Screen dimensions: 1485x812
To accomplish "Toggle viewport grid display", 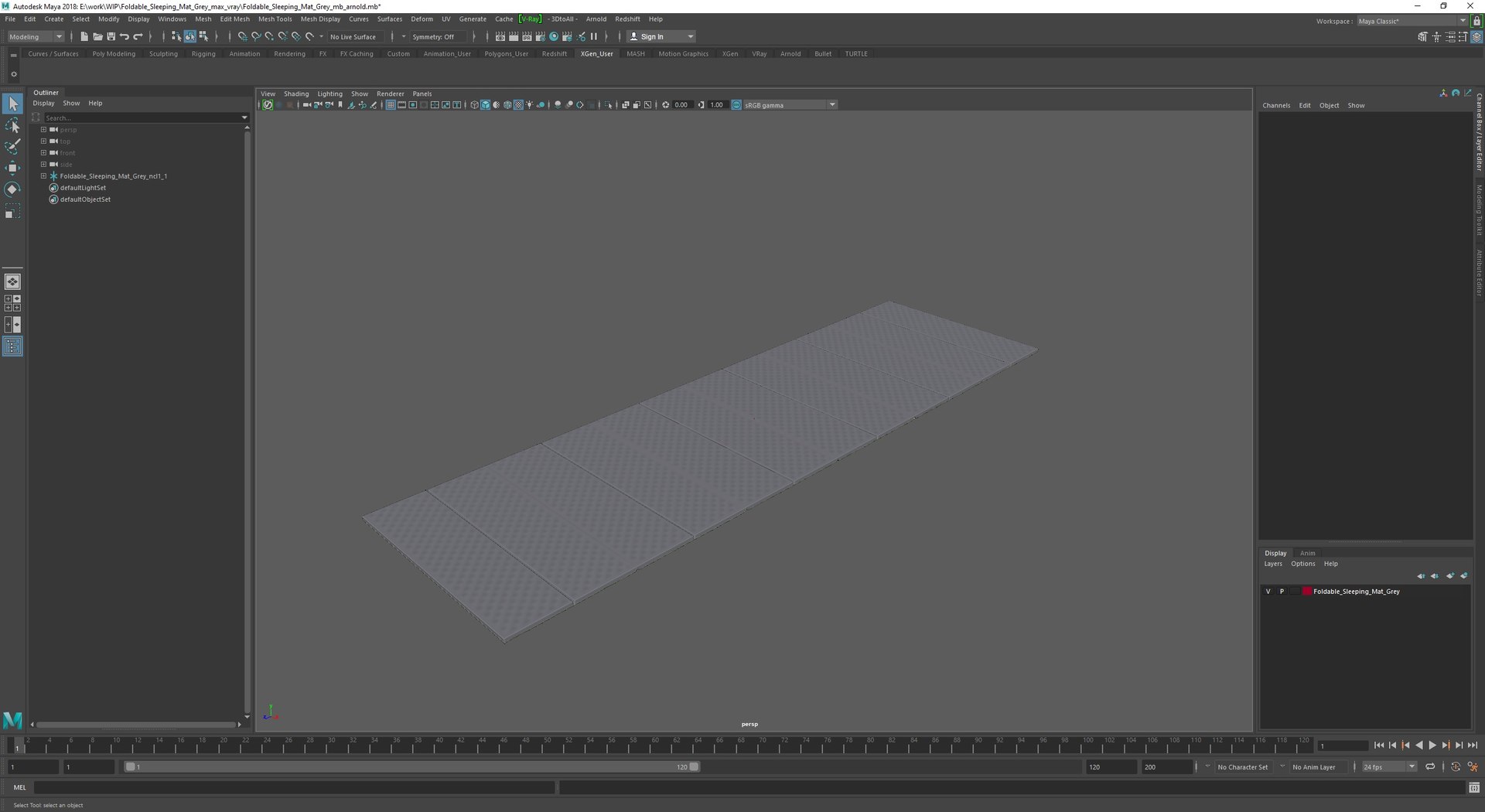I will (391, 105).
